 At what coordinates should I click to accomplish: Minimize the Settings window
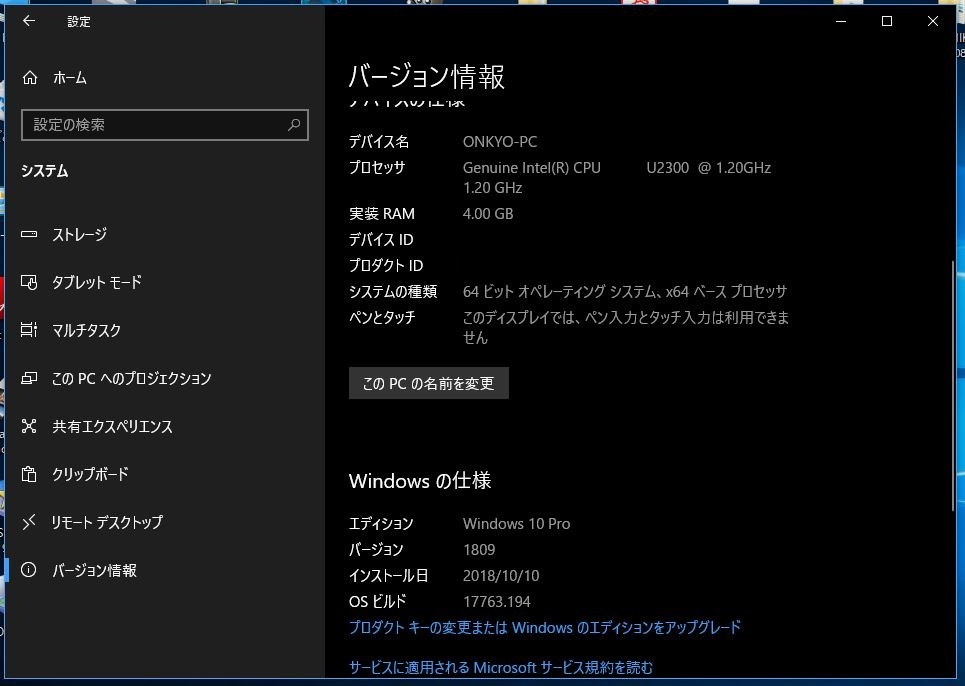[841, 21]
